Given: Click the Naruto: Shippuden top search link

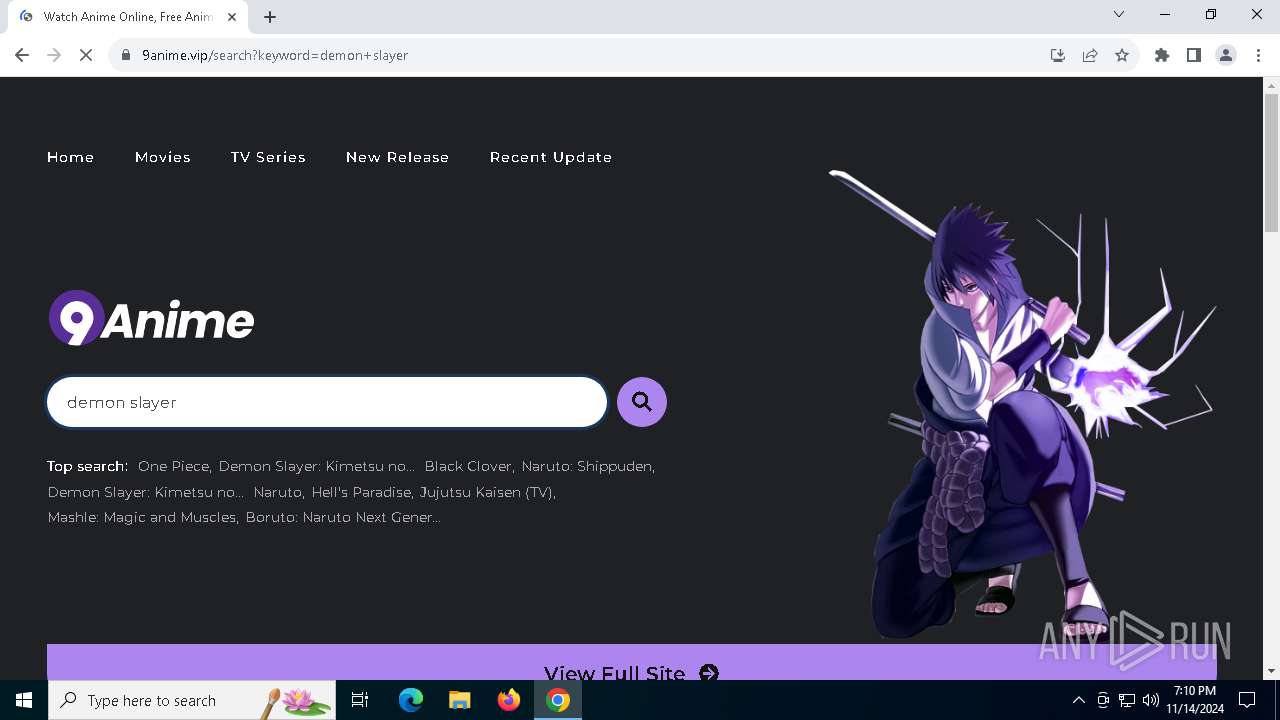Looking at the screenshot, I should [x=587, y=466].
